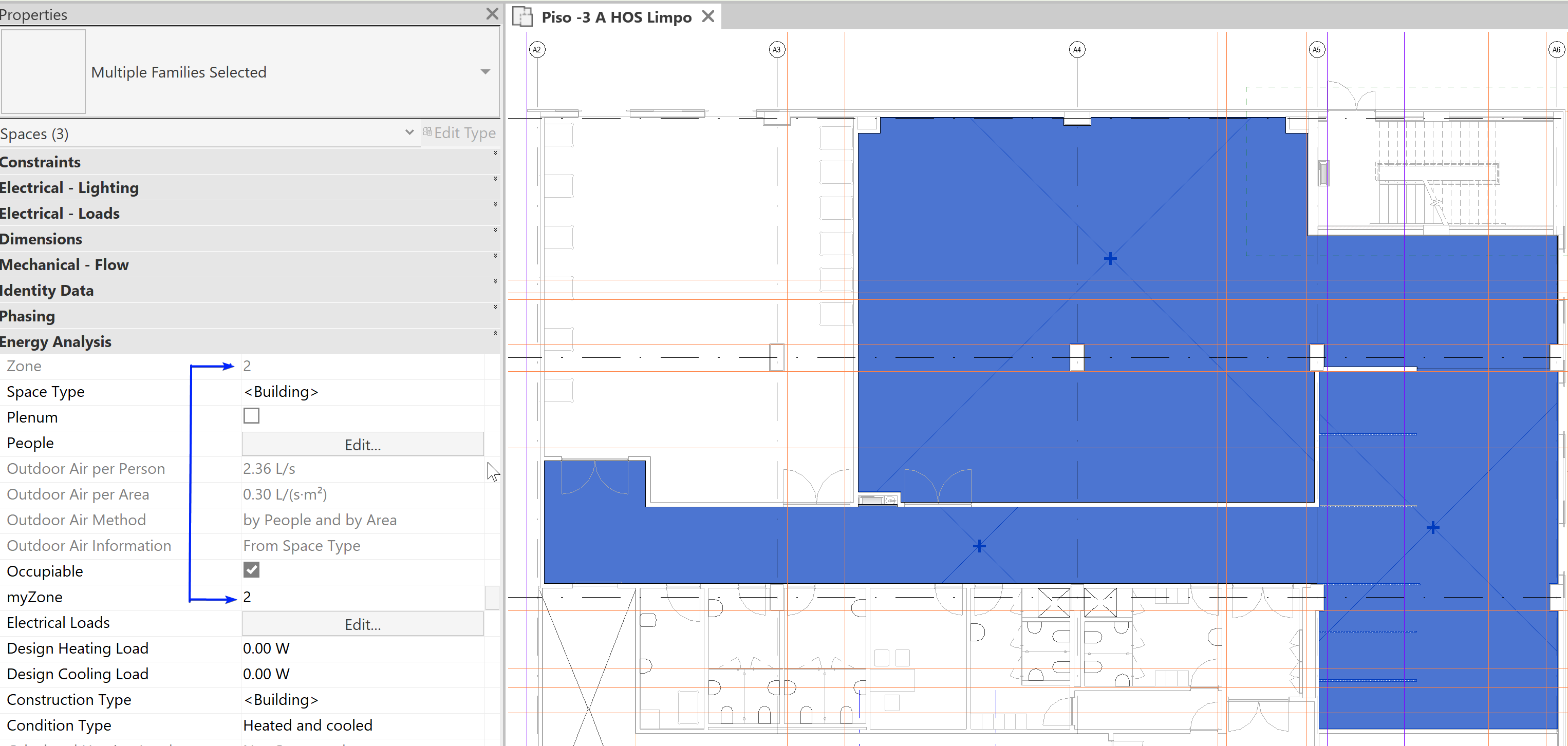
Task: Expand the Mechanical - Flow section
Action: point(495,256)
